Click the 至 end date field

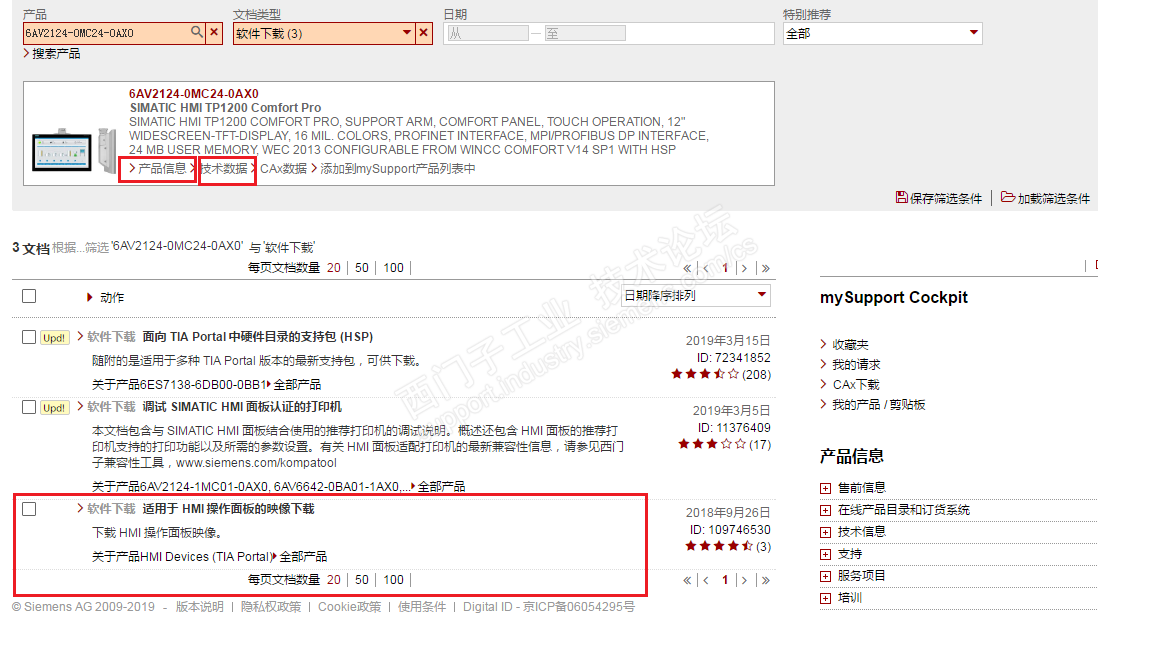pyautogui.click(x=585, y=34)
